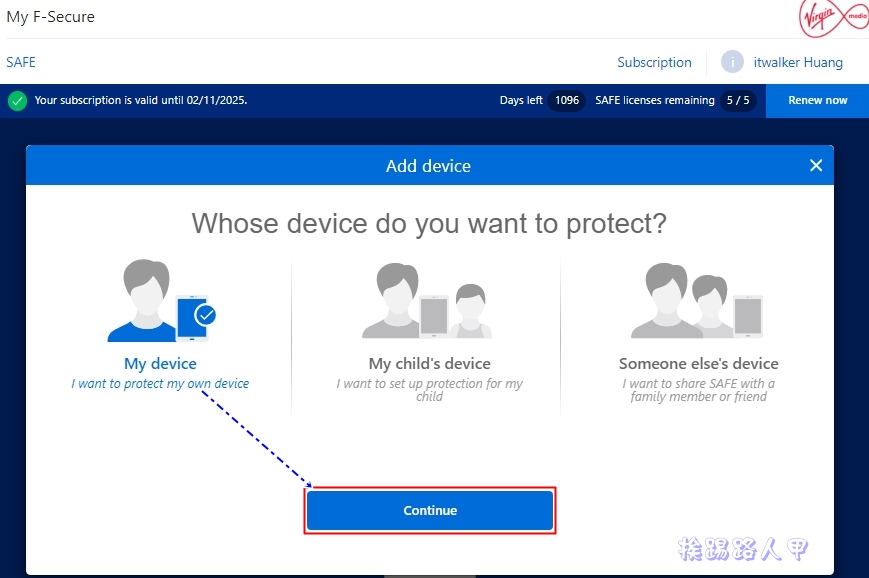Click the green subscription-valid checkmark icon
869x578 pixels.
pyautogui.click(x=18, y=100)
